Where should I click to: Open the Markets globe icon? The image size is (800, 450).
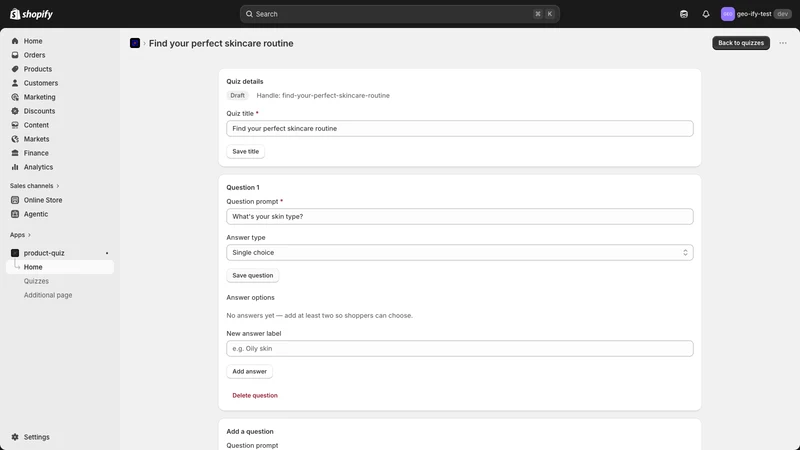(x=15, y=139)
